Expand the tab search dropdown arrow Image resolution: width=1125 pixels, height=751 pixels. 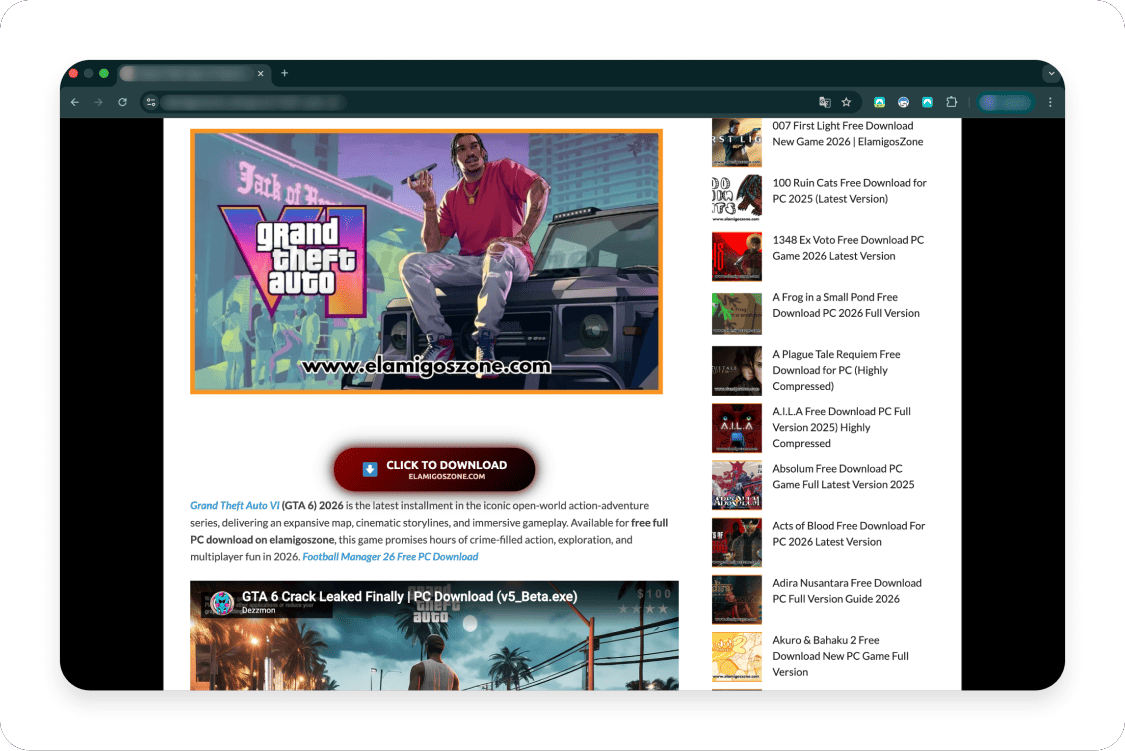1051,73
